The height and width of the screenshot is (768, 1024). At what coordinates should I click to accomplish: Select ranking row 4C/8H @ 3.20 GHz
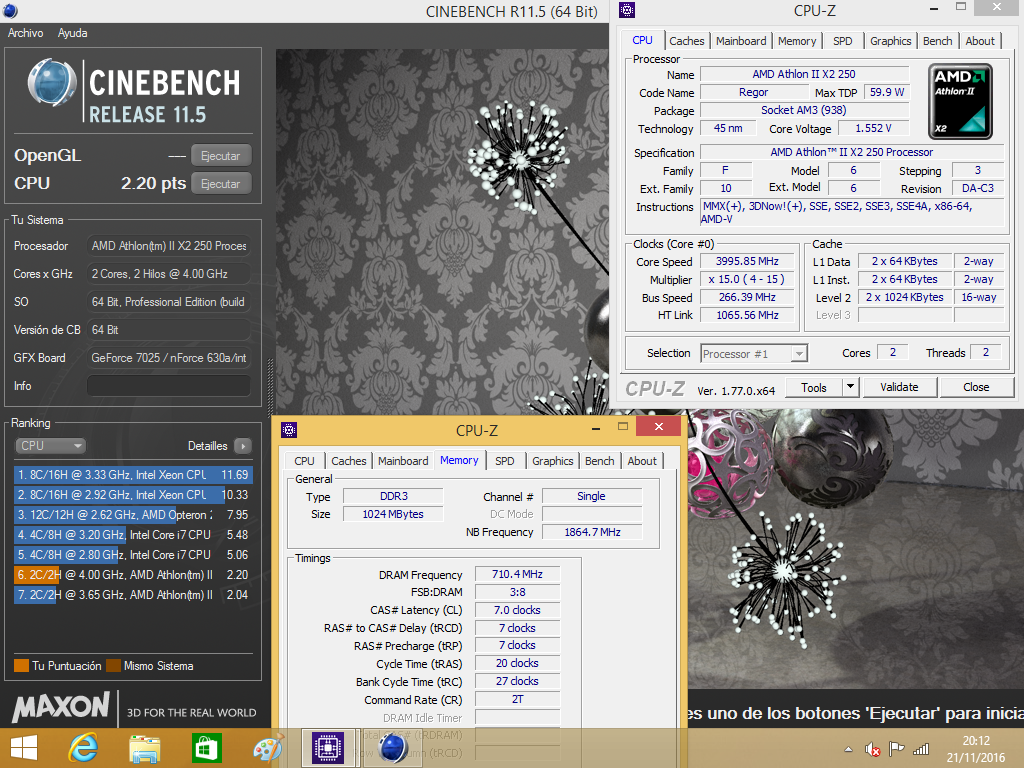coord(133,535)
